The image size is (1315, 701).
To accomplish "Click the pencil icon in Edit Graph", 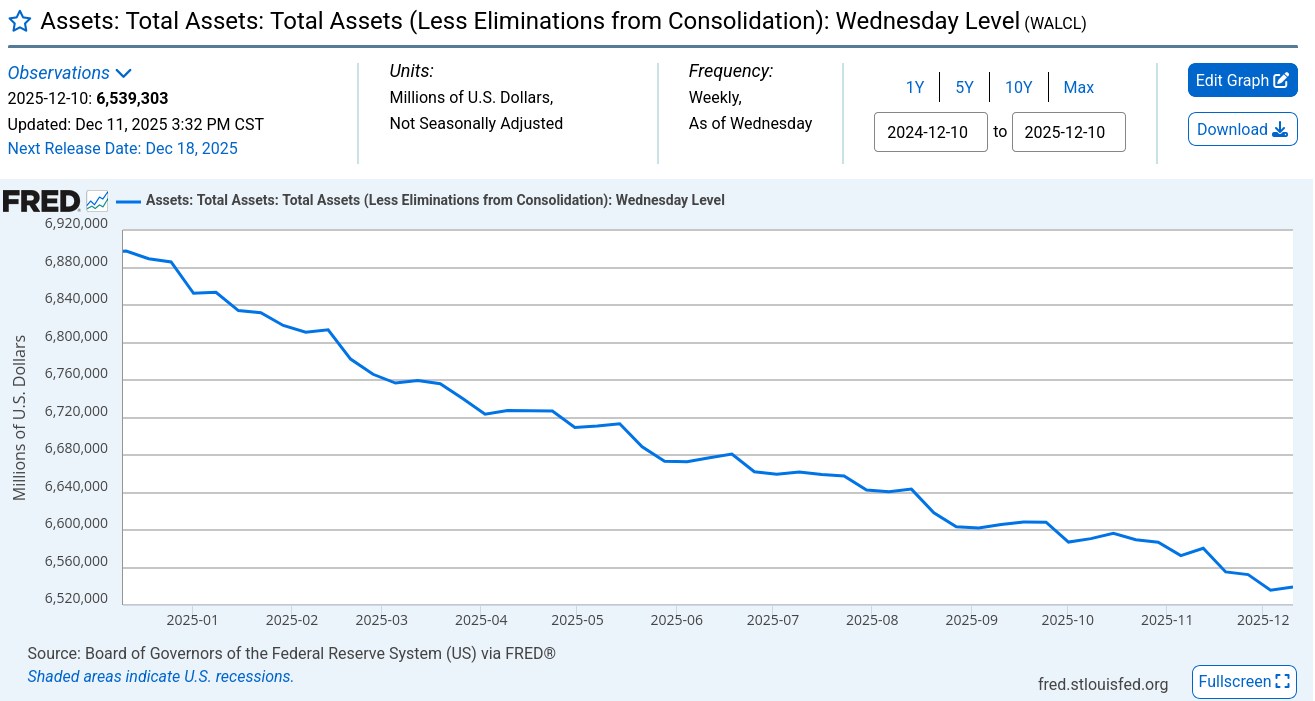I will pos(1281,81).
